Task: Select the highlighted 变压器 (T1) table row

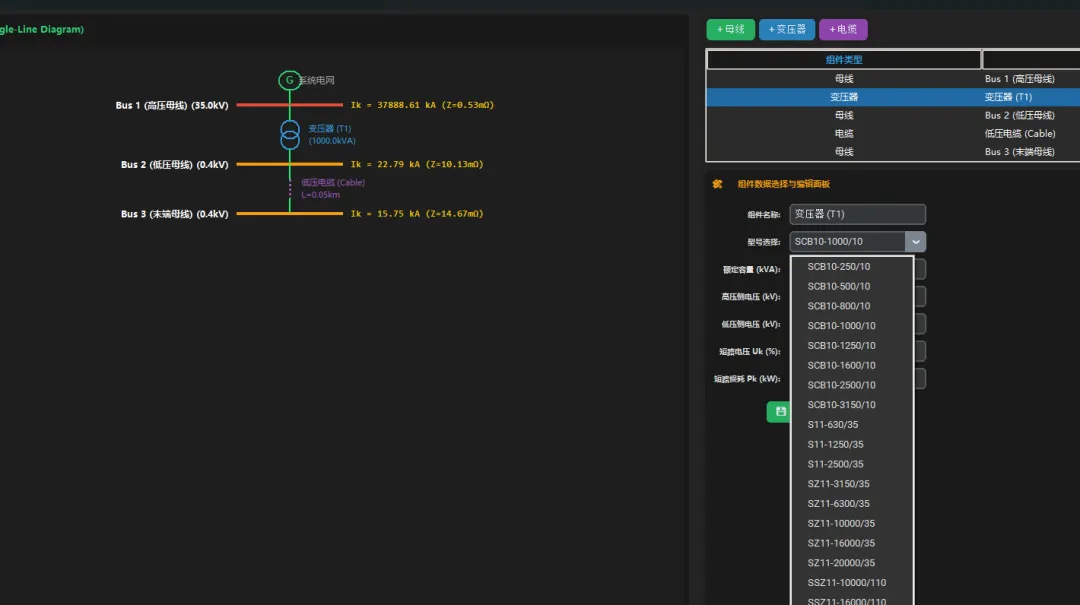Action: (893, 97)
